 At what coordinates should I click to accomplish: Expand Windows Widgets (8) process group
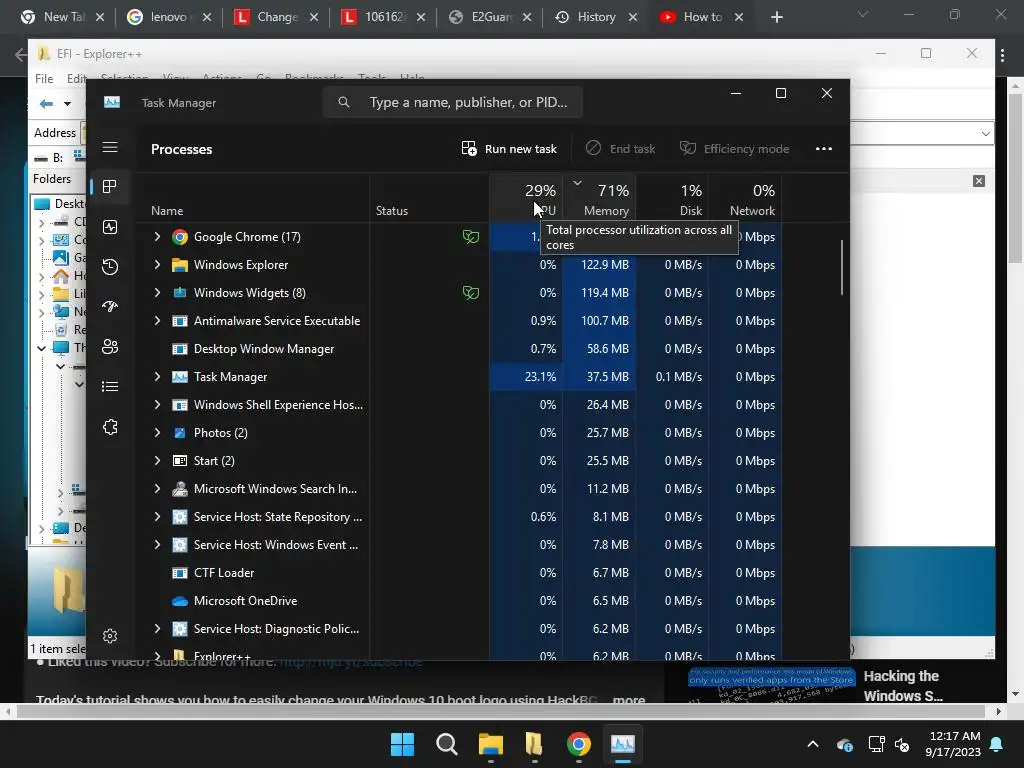157,293
